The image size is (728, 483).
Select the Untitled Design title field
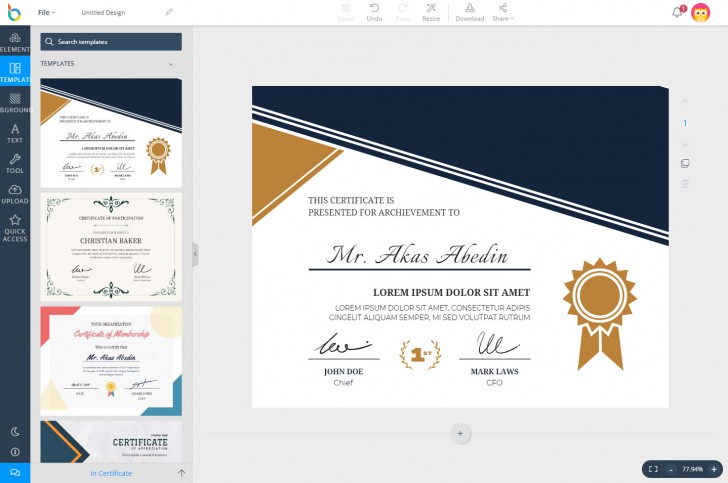(103, 13)
